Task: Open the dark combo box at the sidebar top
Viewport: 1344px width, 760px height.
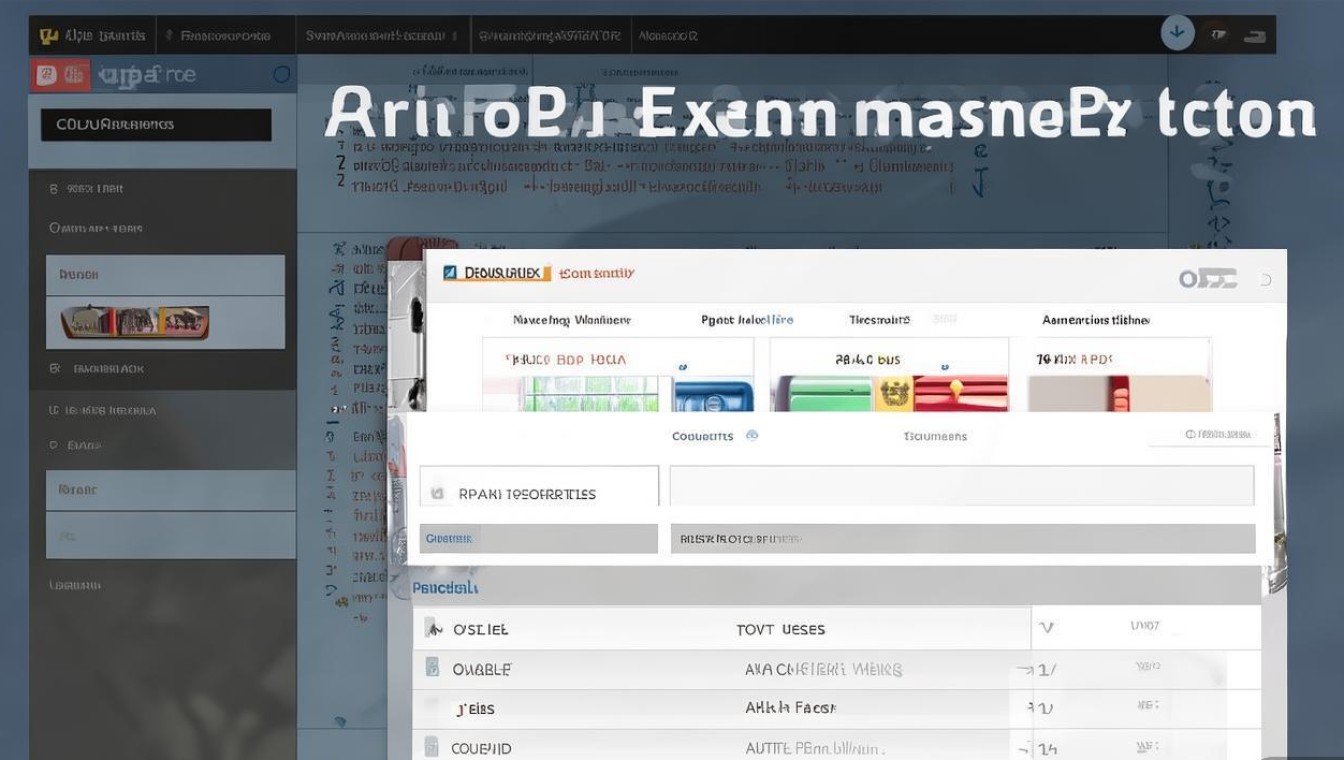Action: (x=156, y=125)
